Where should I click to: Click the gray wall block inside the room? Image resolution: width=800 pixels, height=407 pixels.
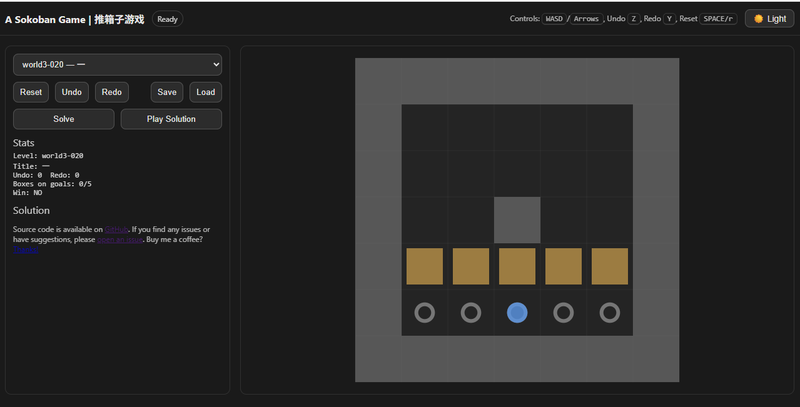tap(517, 220)
